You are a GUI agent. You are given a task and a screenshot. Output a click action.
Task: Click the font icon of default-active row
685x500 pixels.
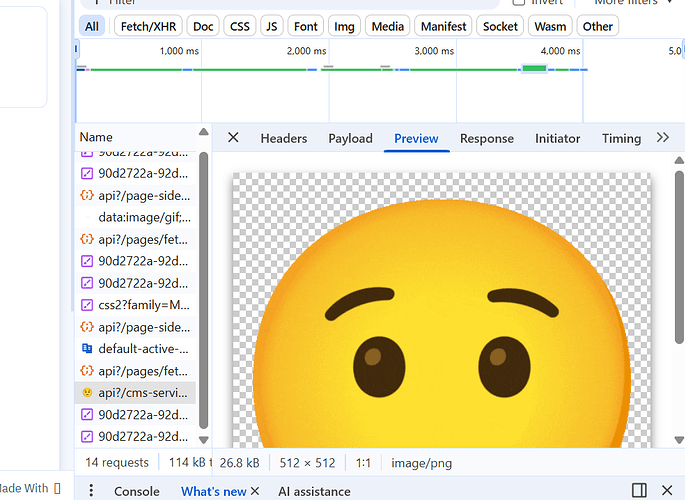pos(87,348)
